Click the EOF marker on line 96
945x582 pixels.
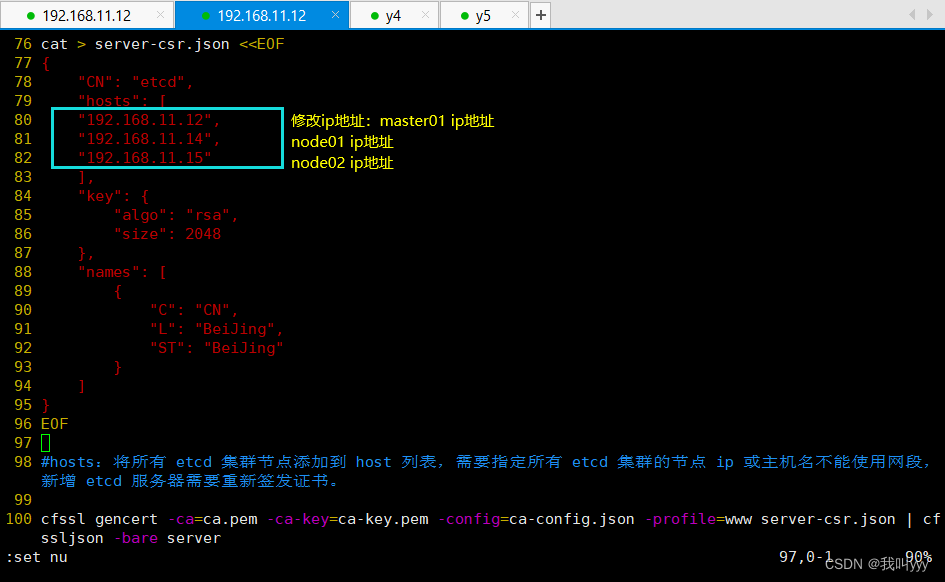click(54, 424)
